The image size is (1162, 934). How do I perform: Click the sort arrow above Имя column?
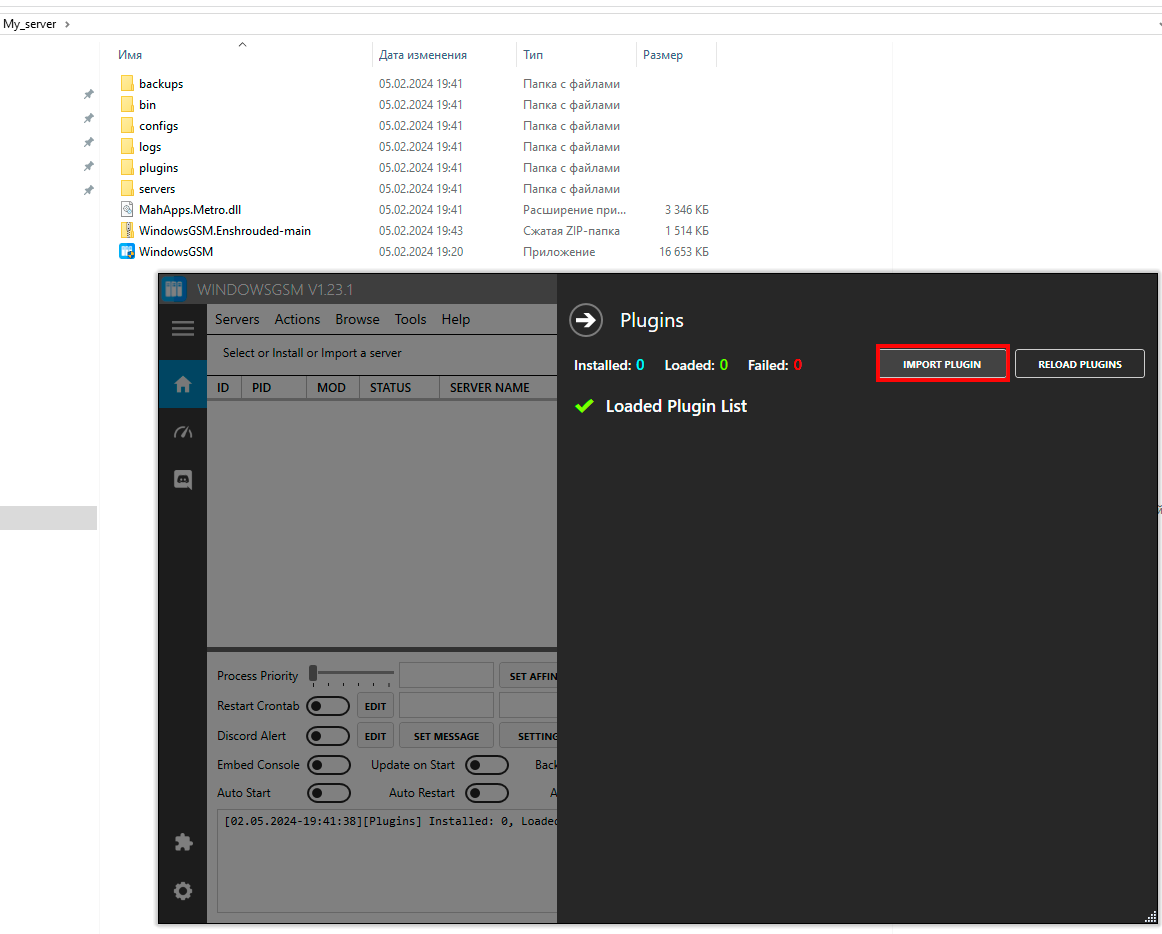click(x=242, y=44)
